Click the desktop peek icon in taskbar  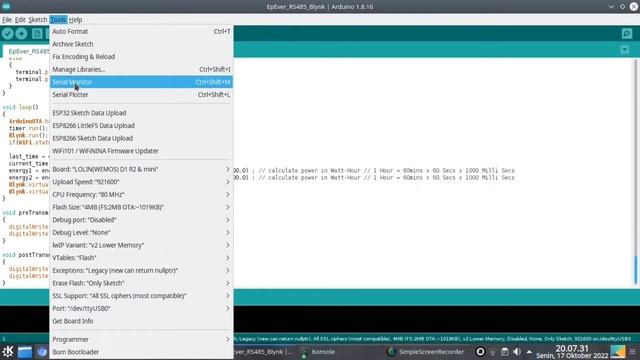coord(618,351)
